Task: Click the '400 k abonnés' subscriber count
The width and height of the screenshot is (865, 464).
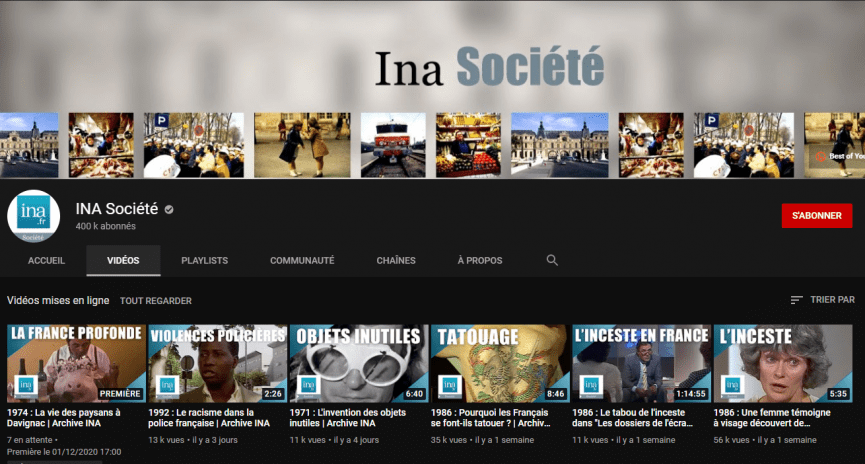Action: (x=105, y=226)
